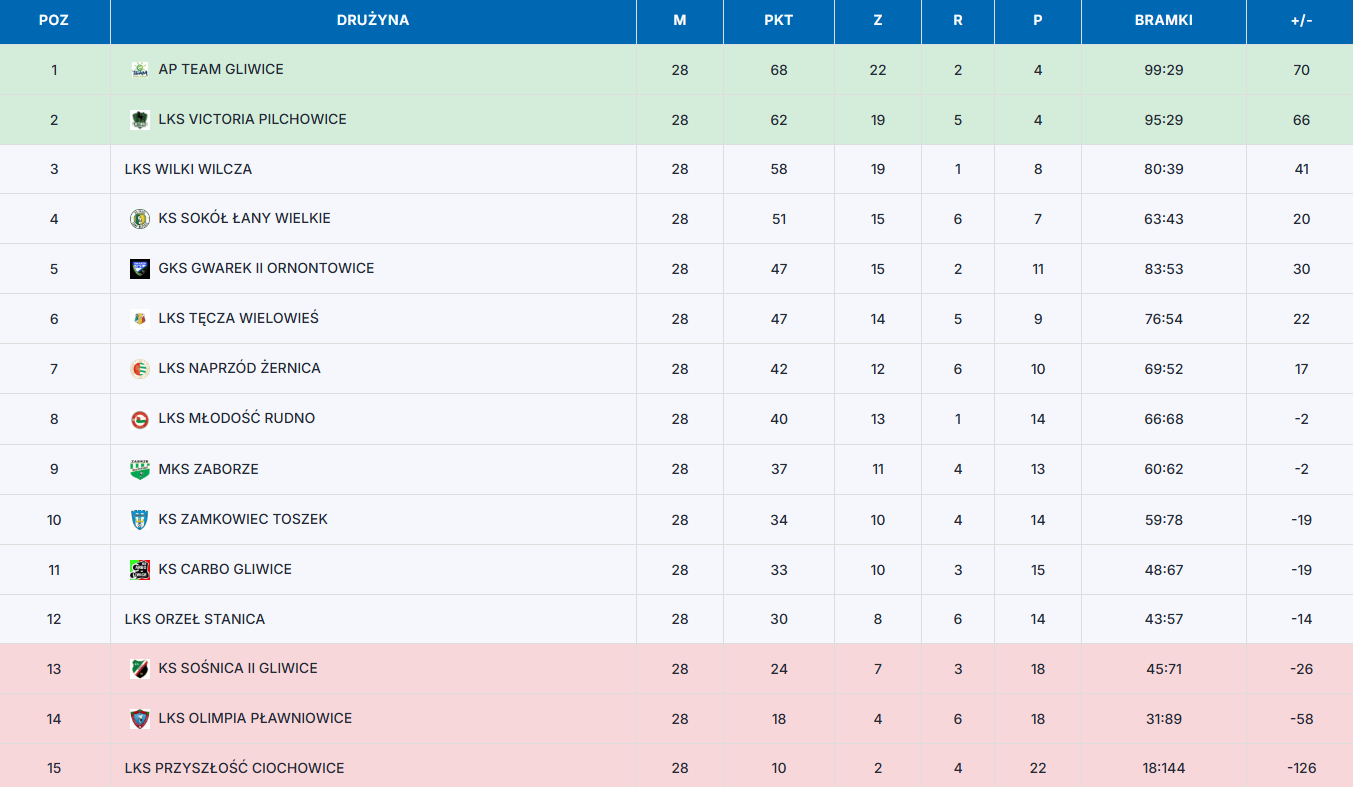
Task: Click the KS Zamkowiec Toszek shield icon
Action: (140, 520)
